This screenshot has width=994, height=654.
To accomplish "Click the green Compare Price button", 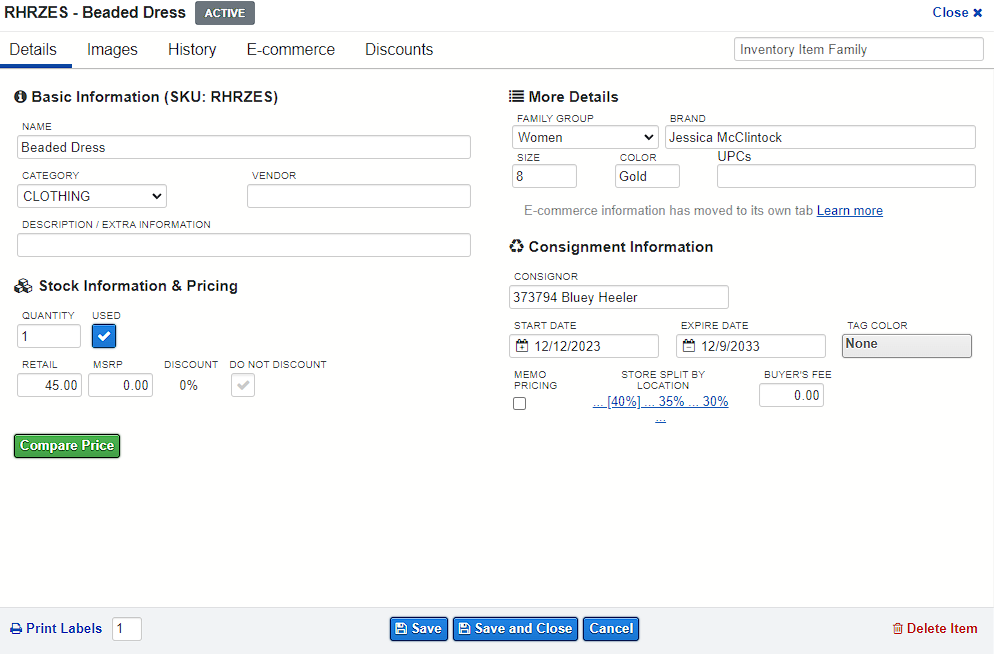I will point(67,446).
